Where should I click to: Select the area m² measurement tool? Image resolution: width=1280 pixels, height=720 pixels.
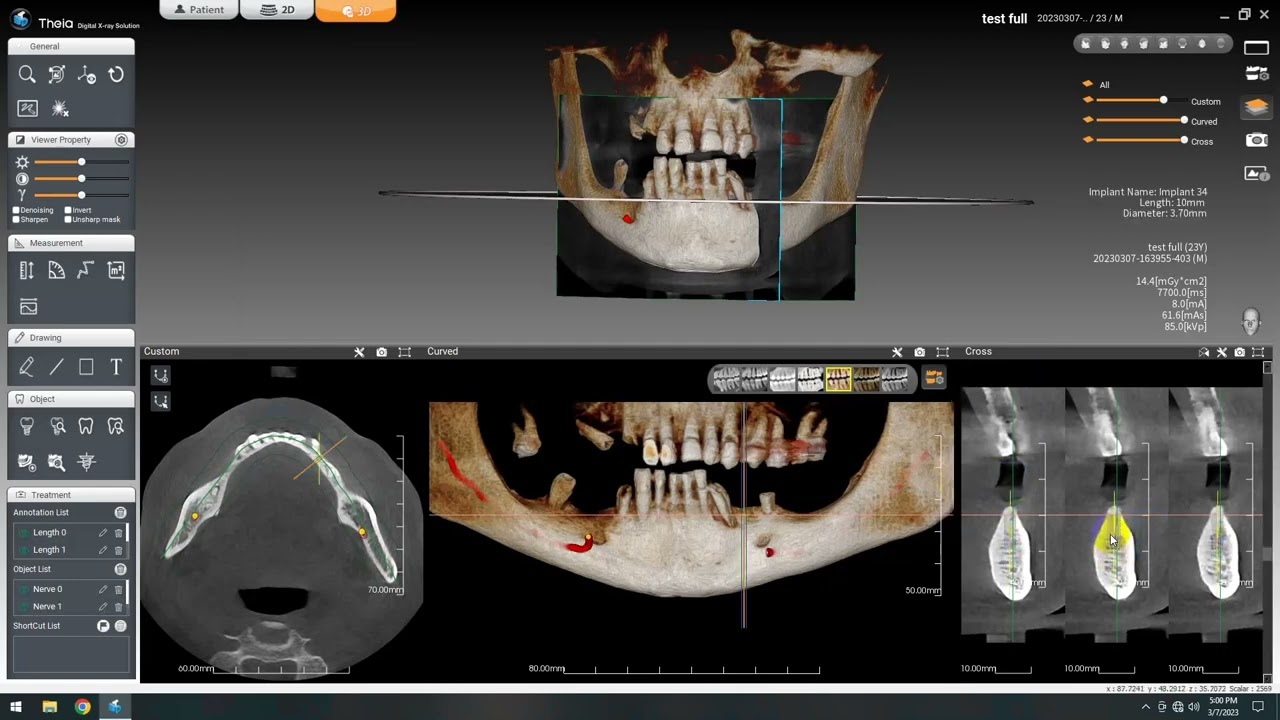pyautogui.click(x=116, y=270)
